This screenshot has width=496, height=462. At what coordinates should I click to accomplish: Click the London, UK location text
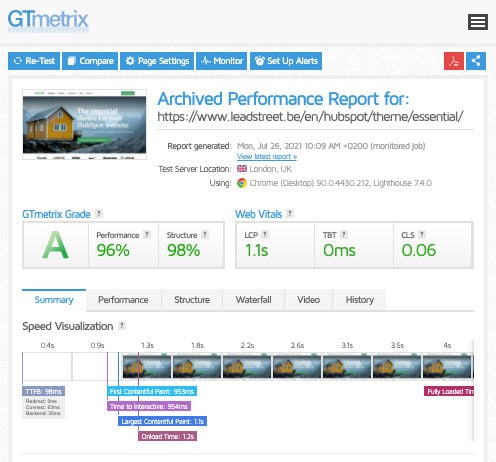(x=271, y=169)
